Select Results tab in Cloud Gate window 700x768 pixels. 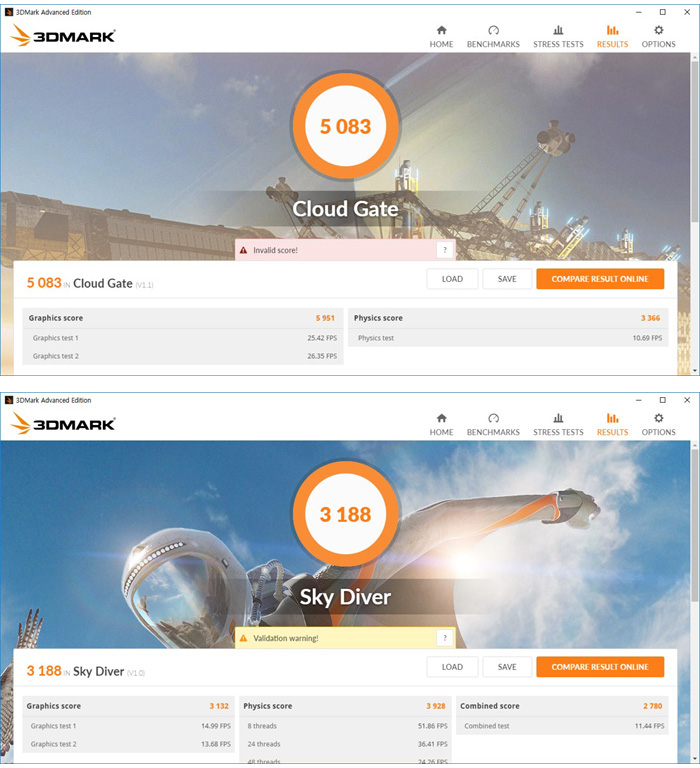point(612,37)
